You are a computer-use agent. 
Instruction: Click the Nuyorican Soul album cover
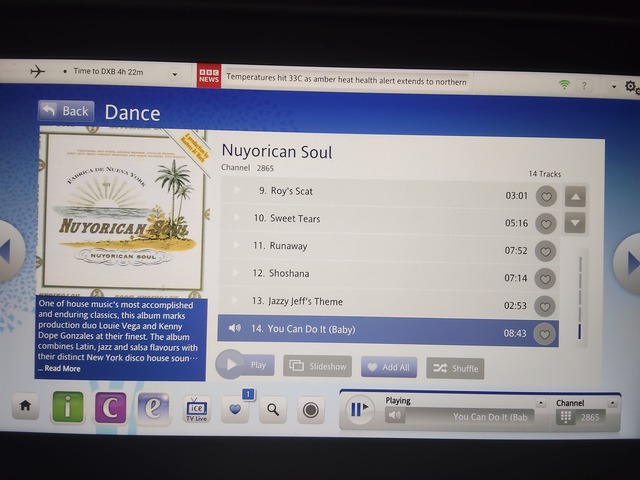tap(122, 210)
